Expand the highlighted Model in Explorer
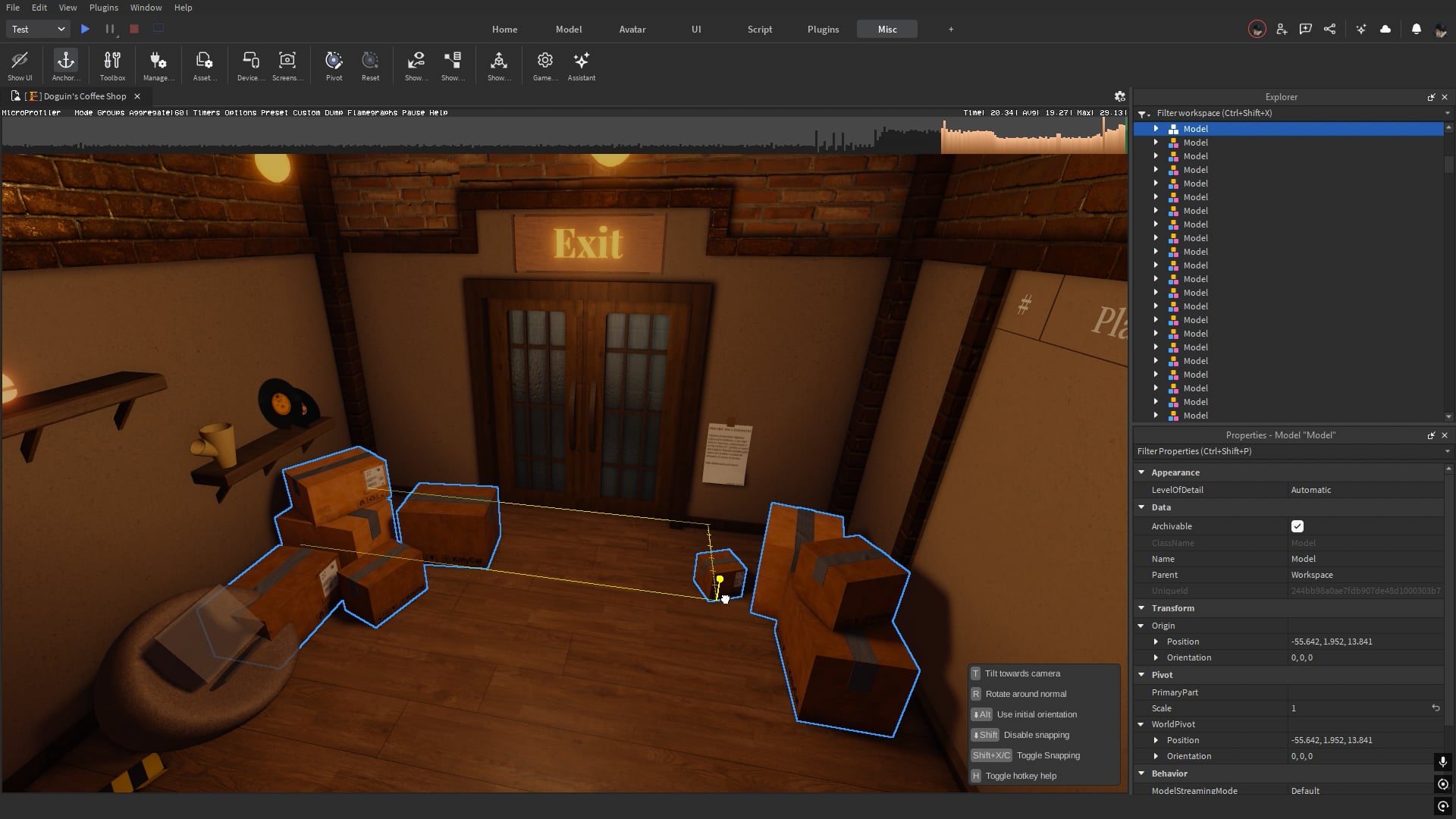 pyautogui.click(x=1156, y=129)
